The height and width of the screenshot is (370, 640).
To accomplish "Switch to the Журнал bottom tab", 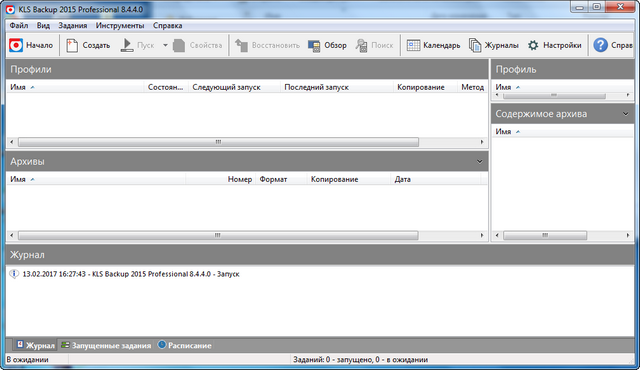I will pos(36,345).
